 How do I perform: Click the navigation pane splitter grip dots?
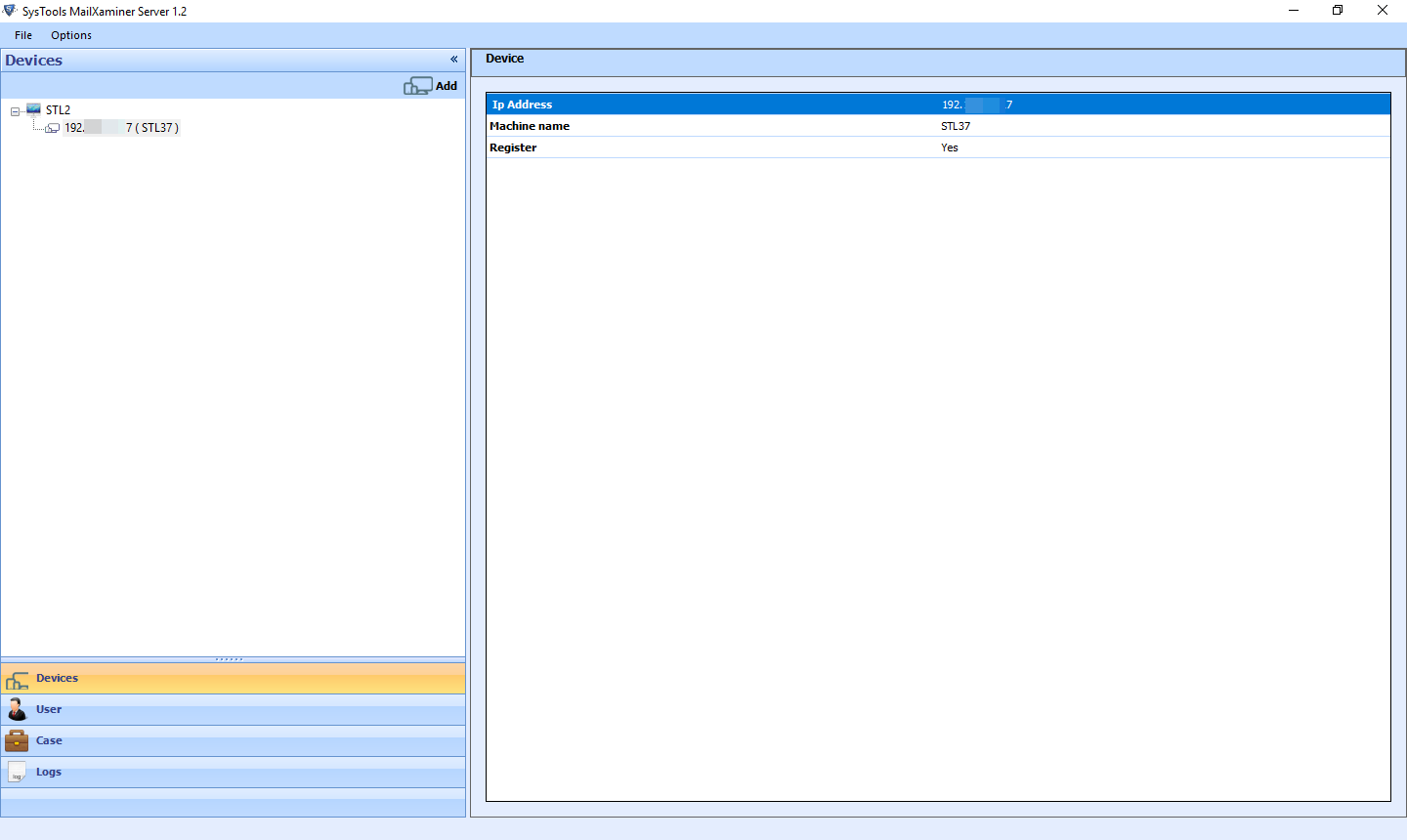(230, 659)
